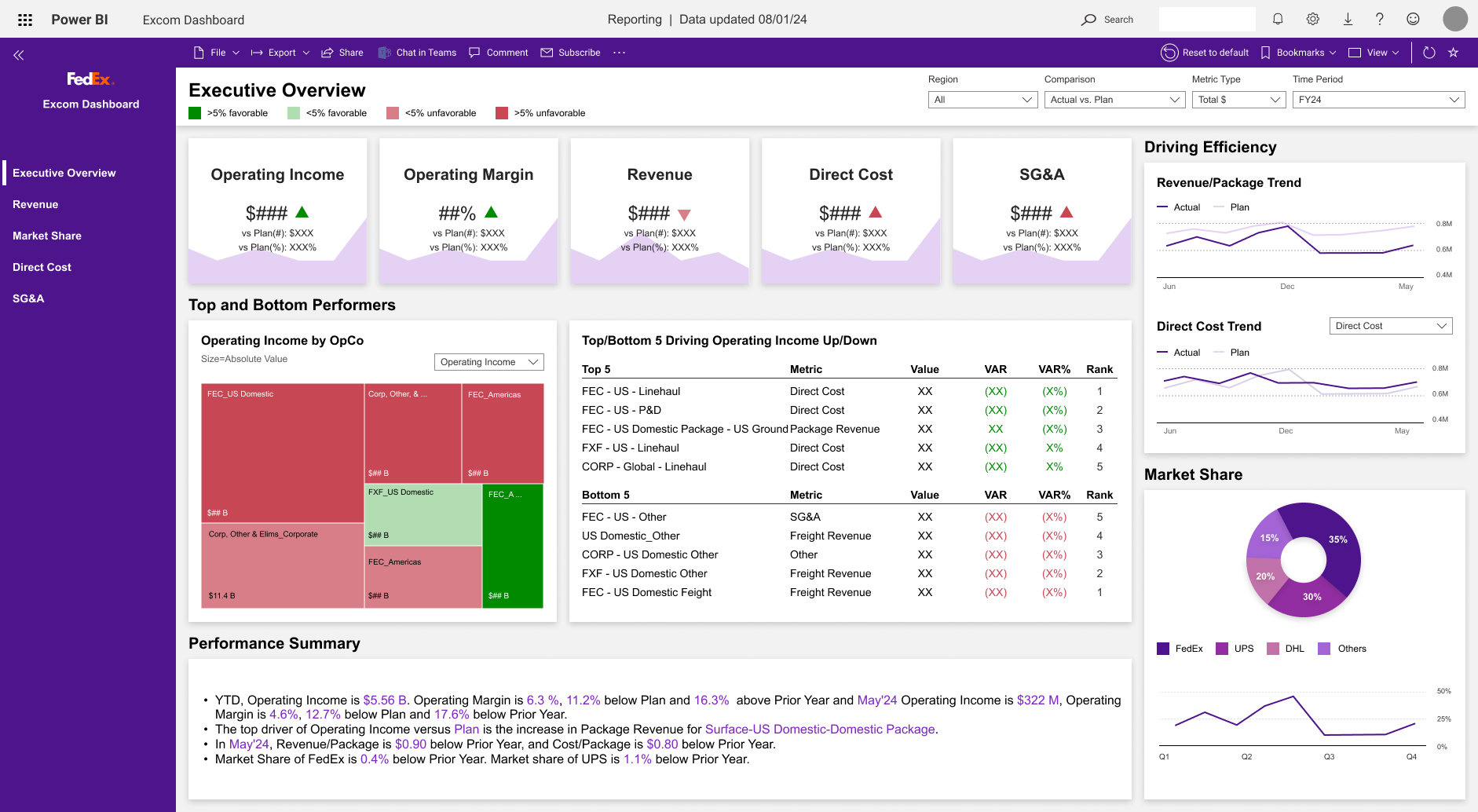The width and height of the screenshot is (1478, 812).
Task: Go to Executive Overview page
Action: coord(64,173)
